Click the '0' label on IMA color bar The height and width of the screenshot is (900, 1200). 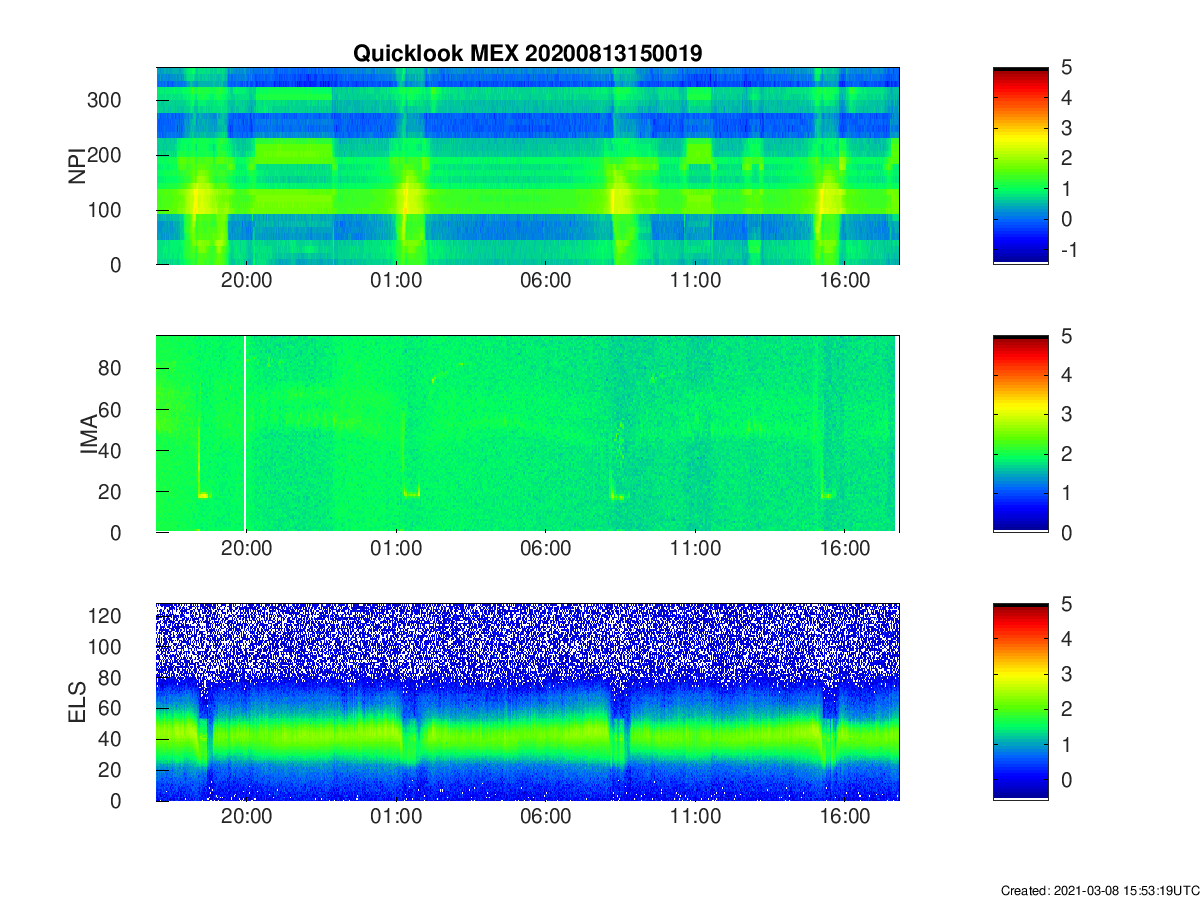(x=1066, y=532)
